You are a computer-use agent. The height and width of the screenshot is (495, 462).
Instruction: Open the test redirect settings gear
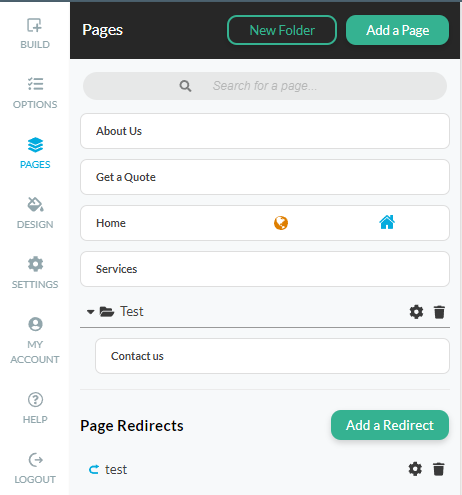pyautogui.click(x=415, y=469)
